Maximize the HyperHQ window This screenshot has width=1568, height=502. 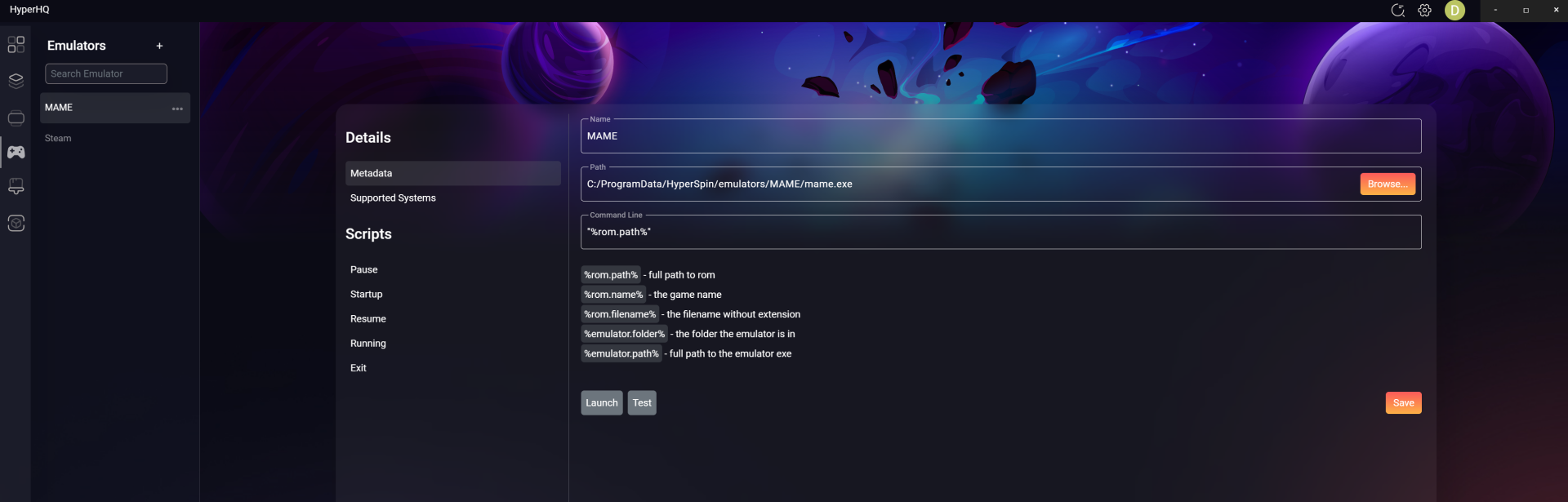pos(1526,10)
